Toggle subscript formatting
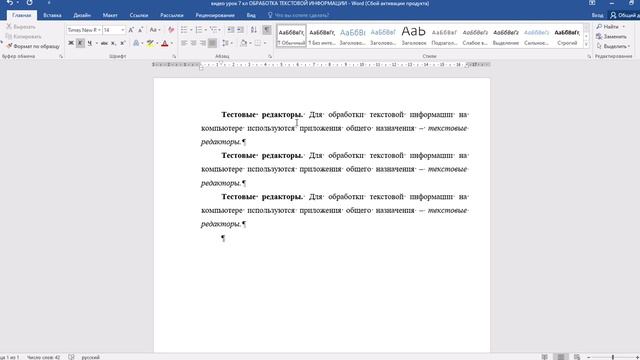640x360 pixels. click(113, 43)
